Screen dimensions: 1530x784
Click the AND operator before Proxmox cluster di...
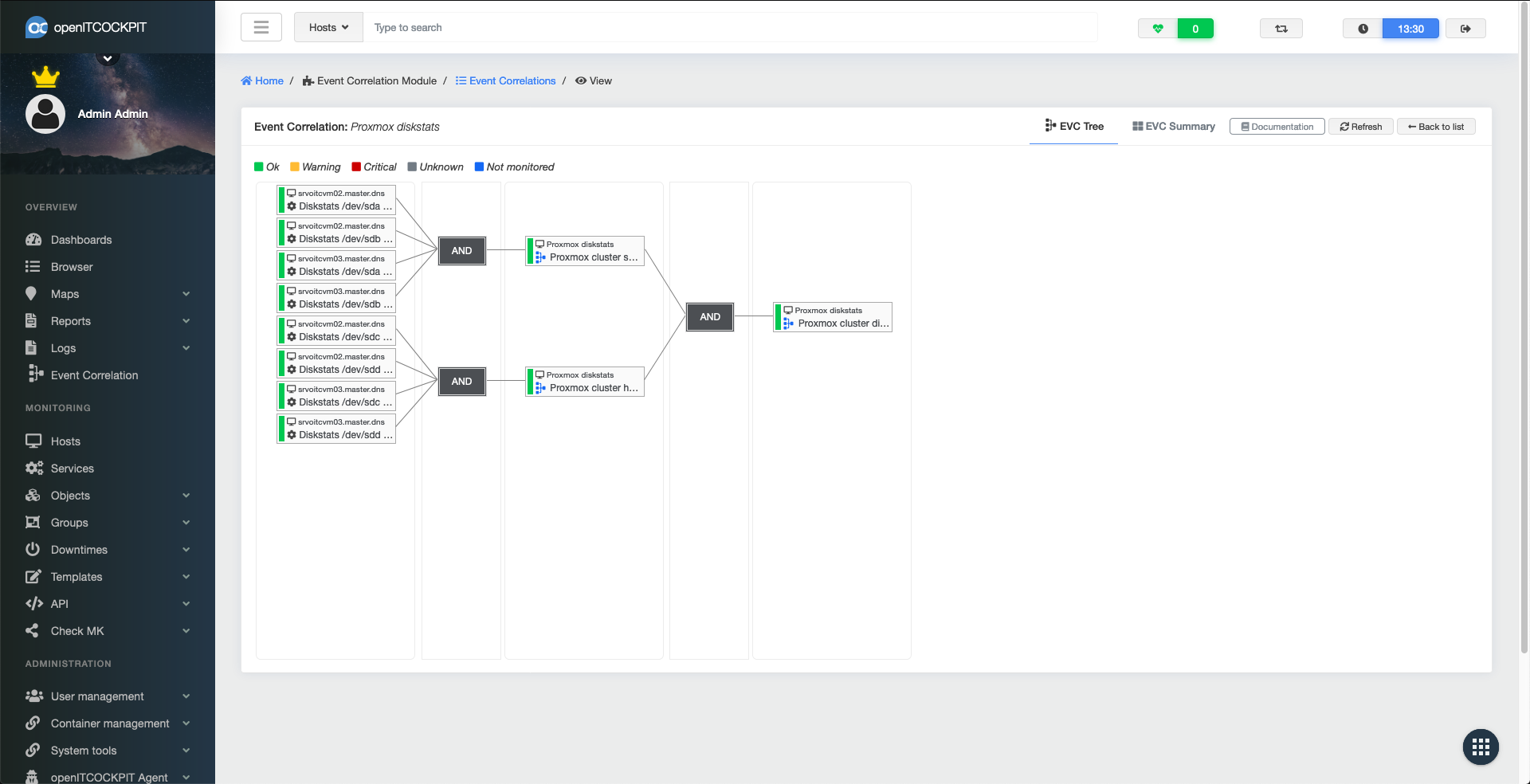pos(710,317)
